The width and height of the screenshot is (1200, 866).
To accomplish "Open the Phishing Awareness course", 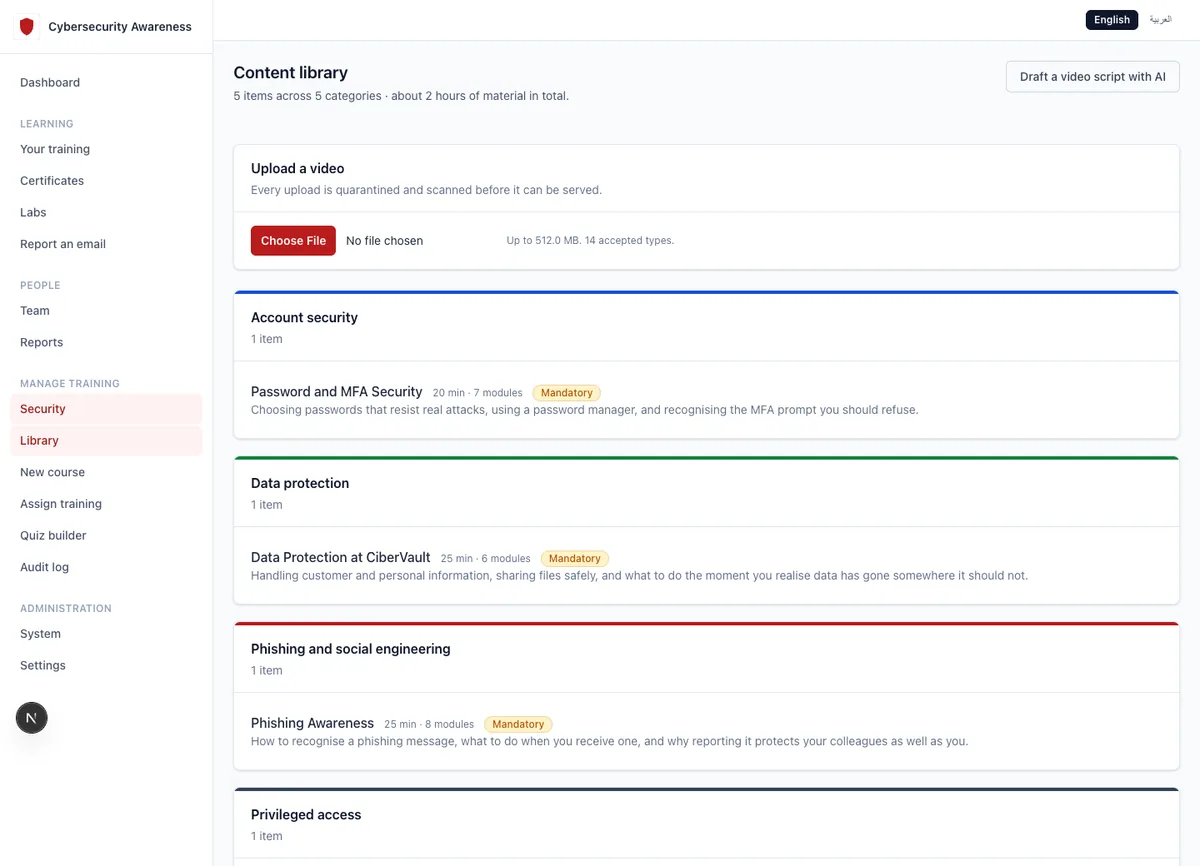I will 312,723.
